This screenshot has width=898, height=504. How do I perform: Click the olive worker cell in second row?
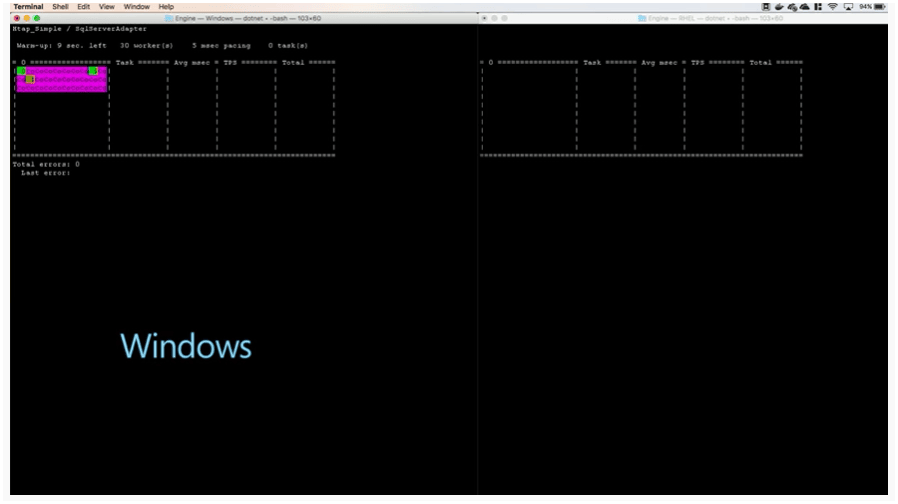tap(30, 80)
